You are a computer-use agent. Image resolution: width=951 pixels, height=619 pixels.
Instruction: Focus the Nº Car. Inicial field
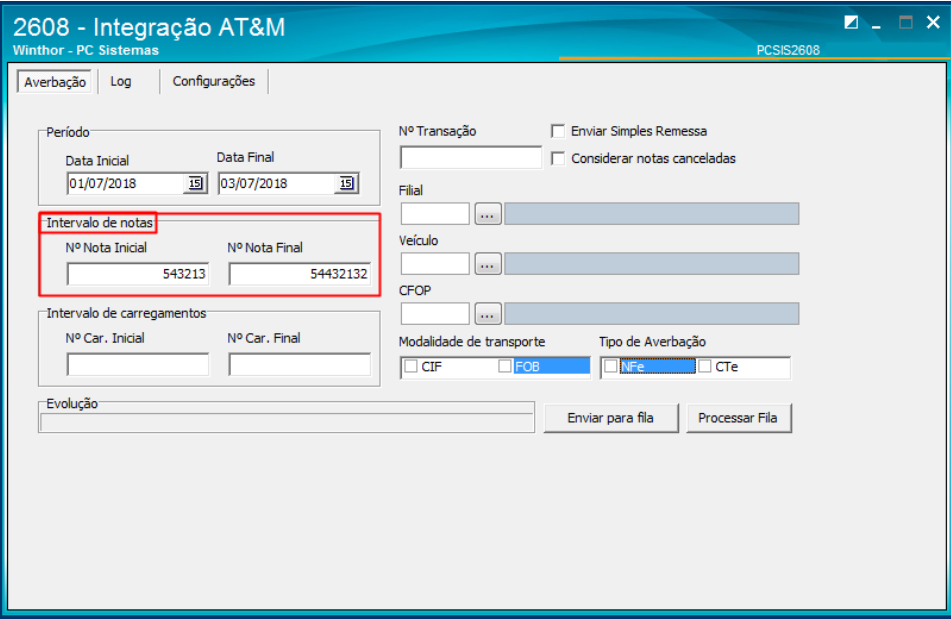coord(138,364)
